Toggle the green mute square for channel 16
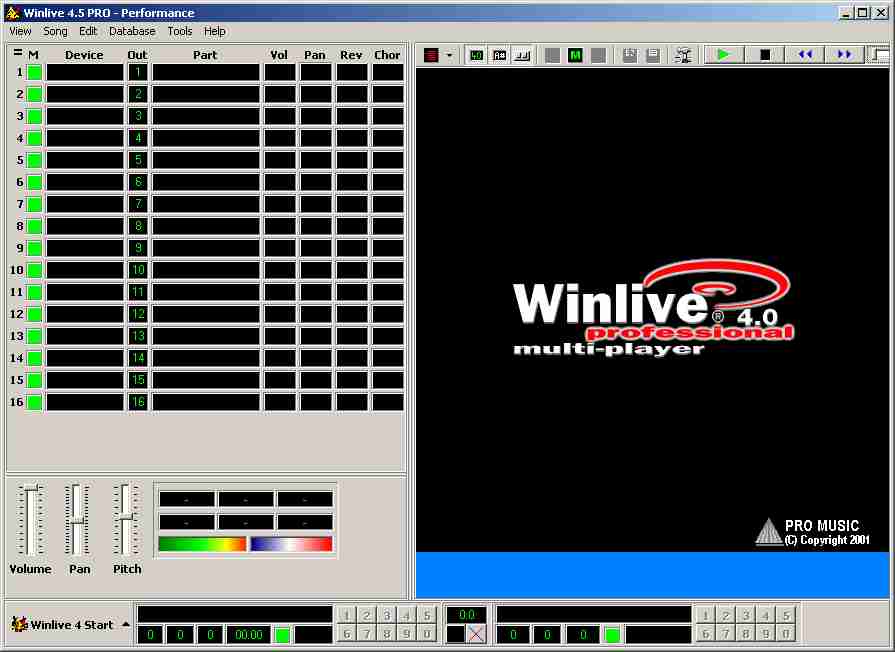This screenshot has height=652, width=895. pos(35,402)
